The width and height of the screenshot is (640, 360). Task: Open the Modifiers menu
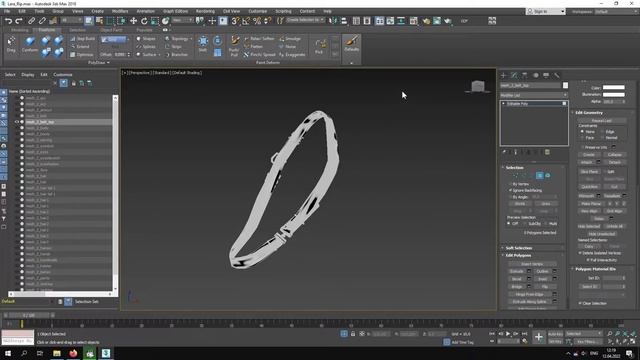click(x=120, y=11)
